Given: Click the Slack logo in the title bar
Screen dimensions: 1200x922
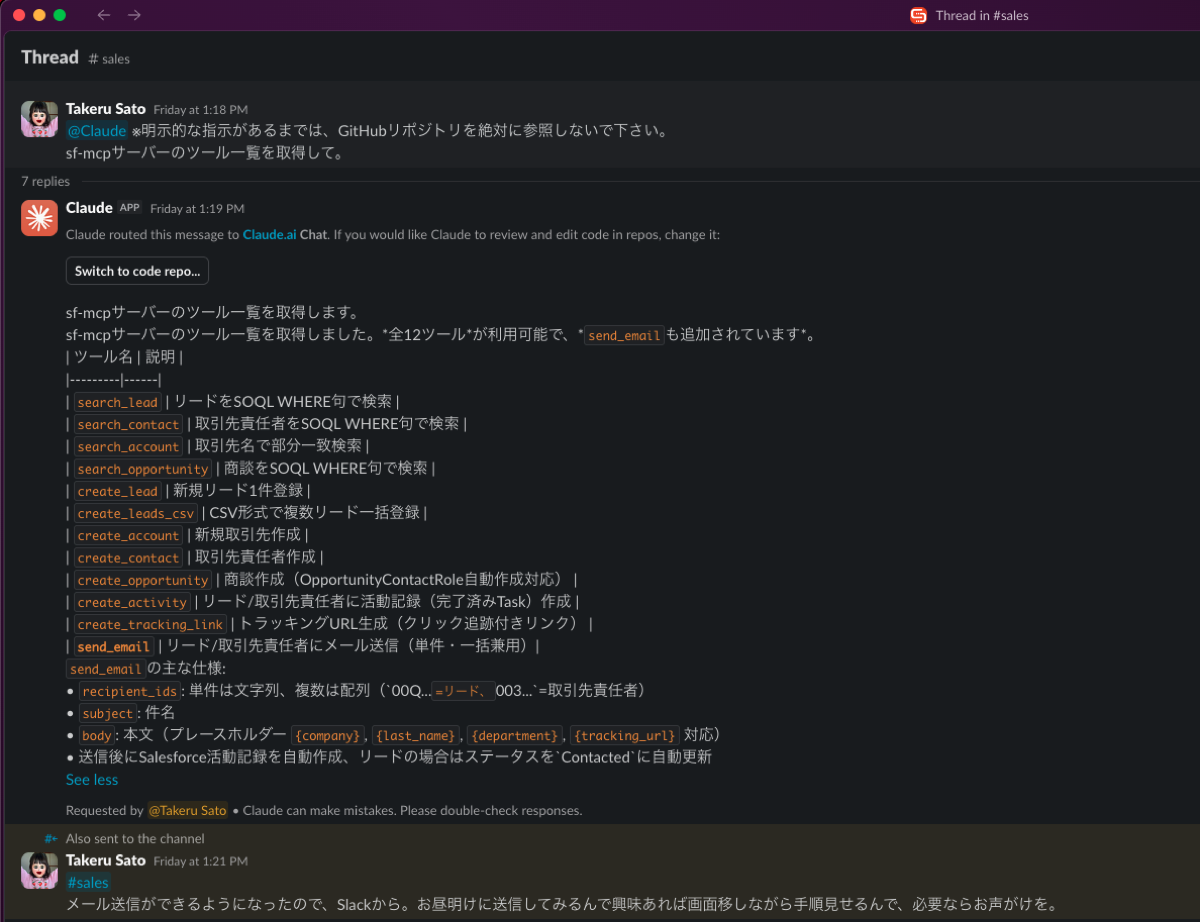Looking at the screenshot, I should click(917, 15).
